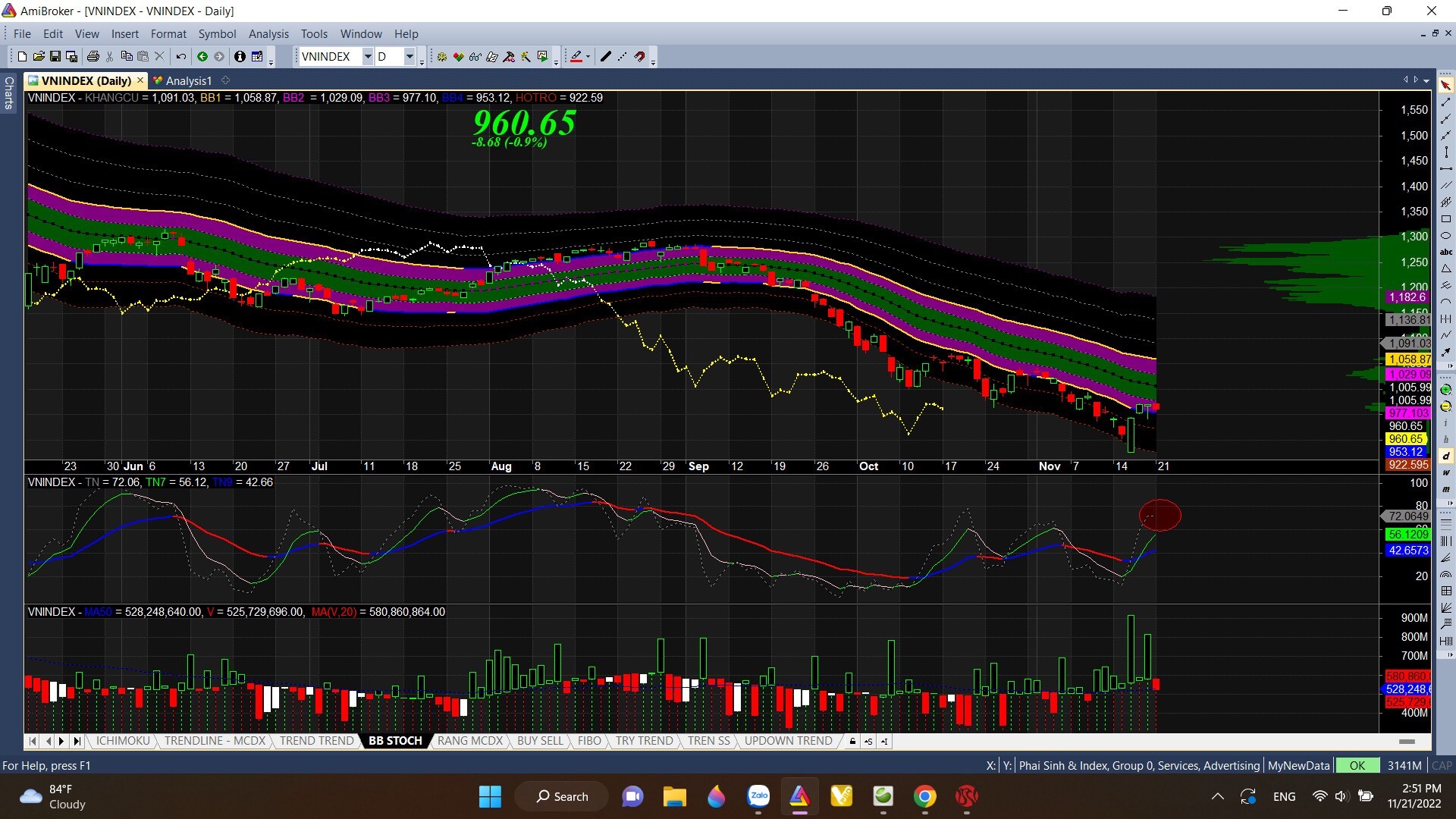Jump to first sheet tab arrow

tap(33, 741)
